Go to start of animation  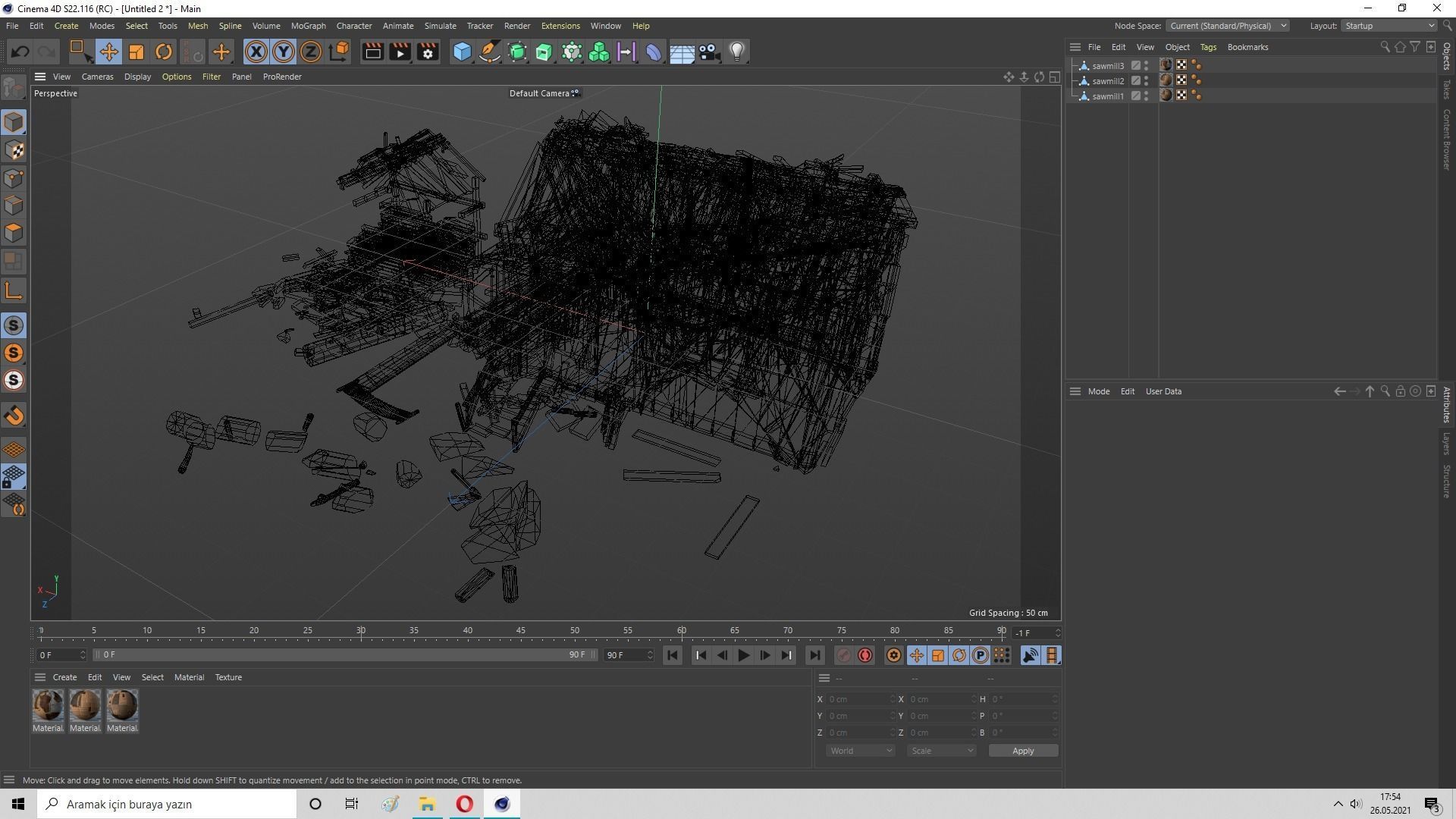672,655
